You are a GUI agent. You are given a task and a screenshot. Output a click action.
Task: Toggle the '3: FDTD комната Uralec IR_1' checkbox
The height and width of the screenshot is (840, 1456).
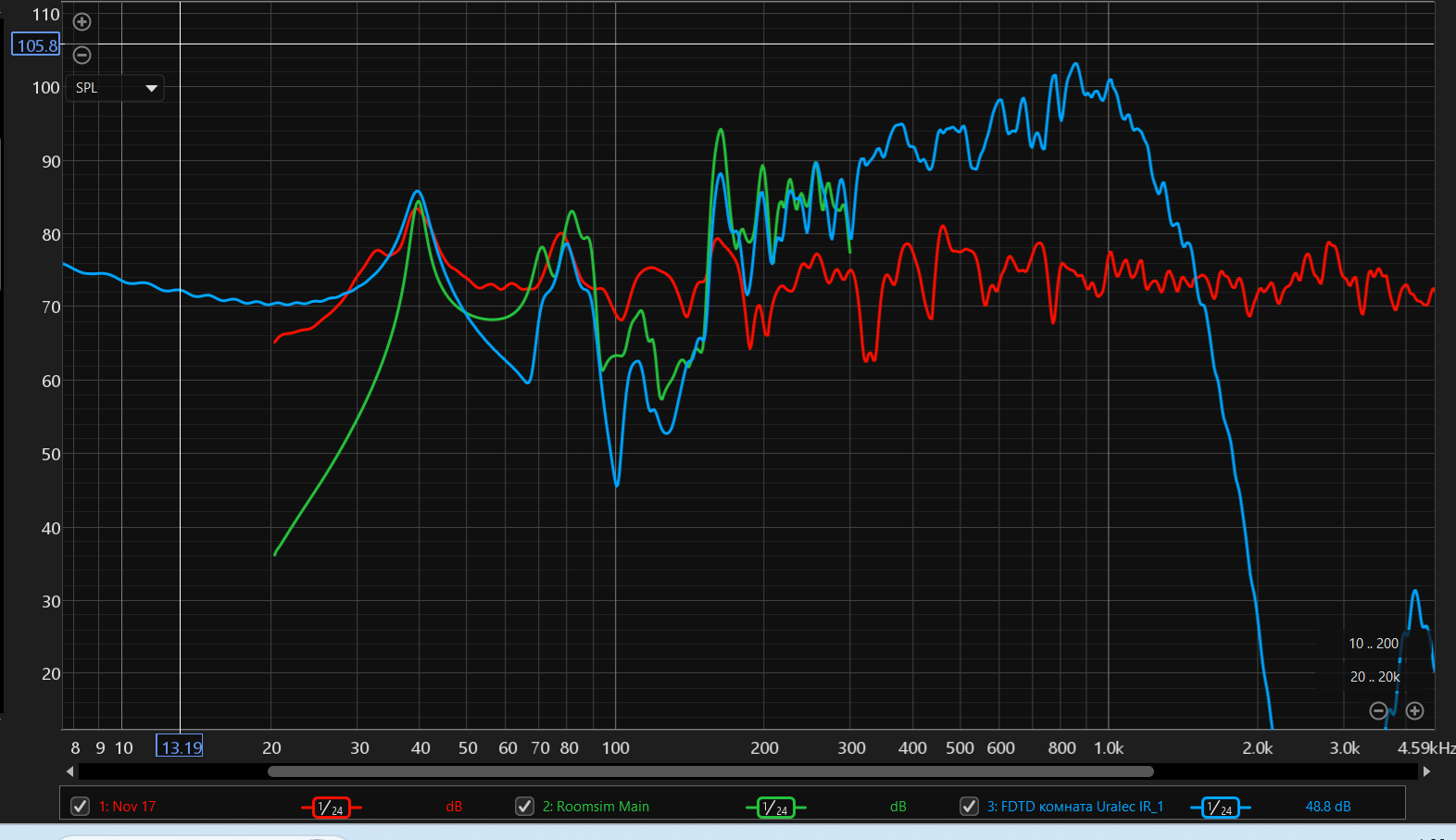coord(970,806)
